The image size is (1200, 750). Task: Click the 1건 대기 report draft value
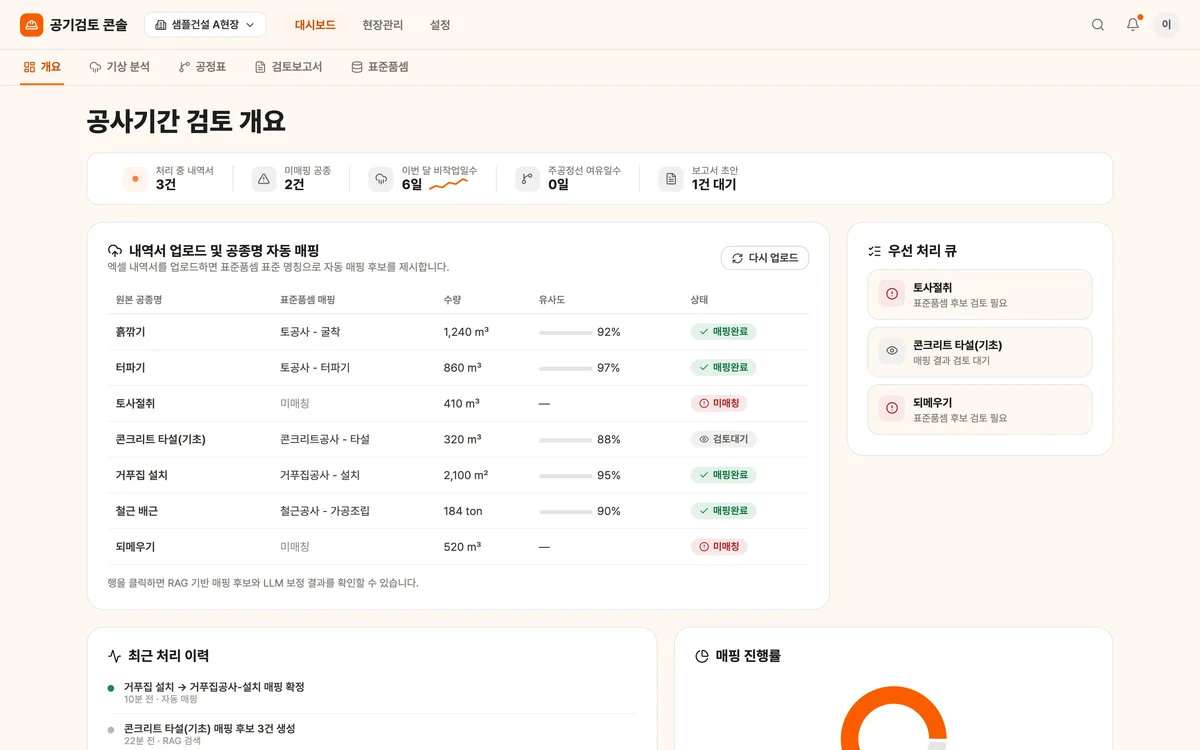pos(714,185)
